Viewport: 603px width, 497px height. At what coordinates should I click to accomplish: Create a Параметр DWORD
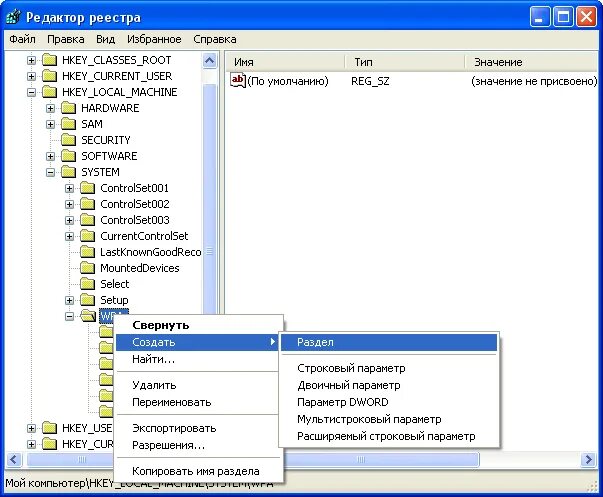click(389, 402)
